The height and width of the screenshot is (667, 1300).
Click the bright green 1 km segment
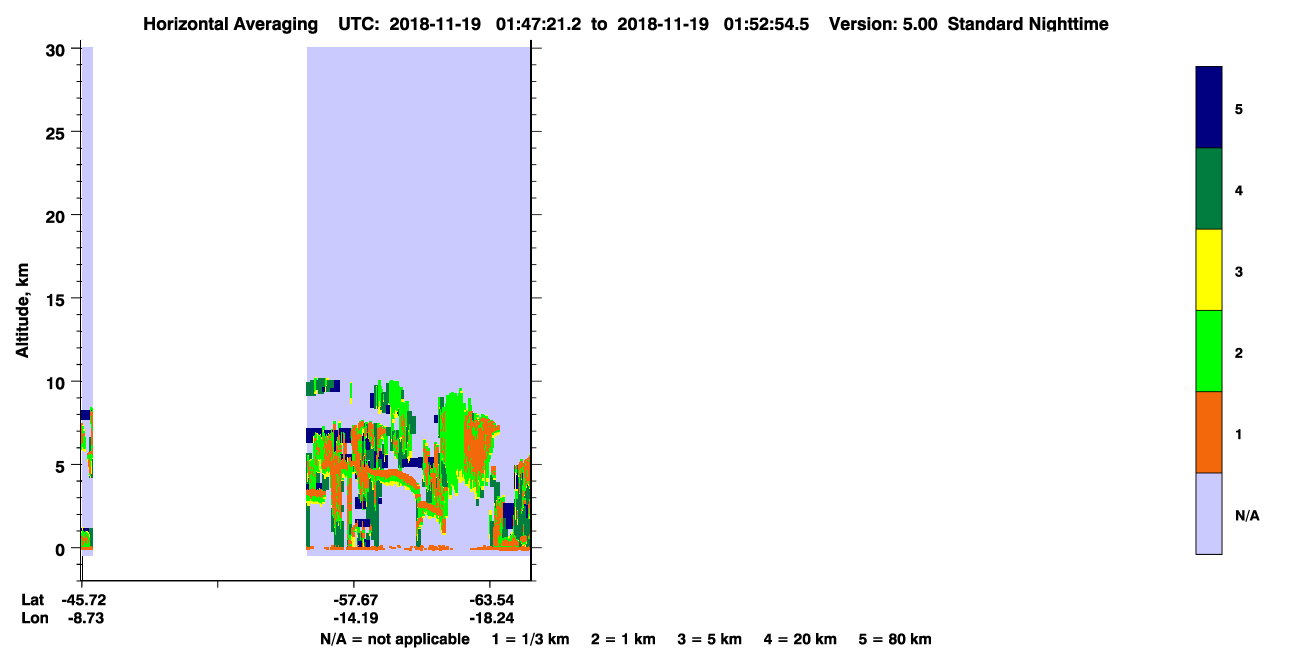point(1209,351)
